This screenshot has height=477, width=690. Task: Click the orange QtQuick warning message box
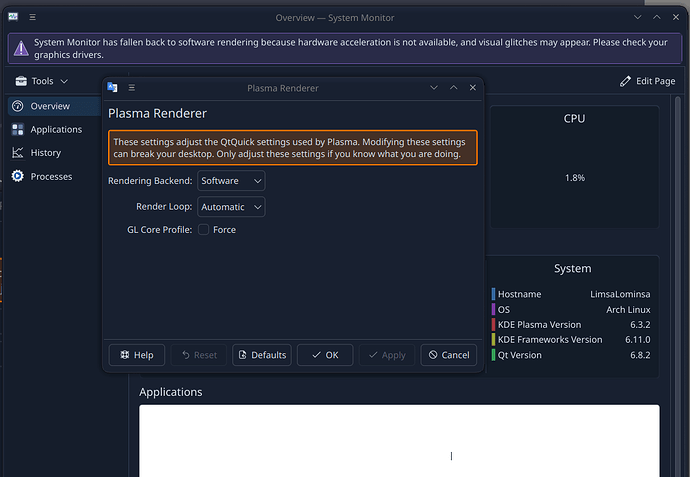click(293, 148)
